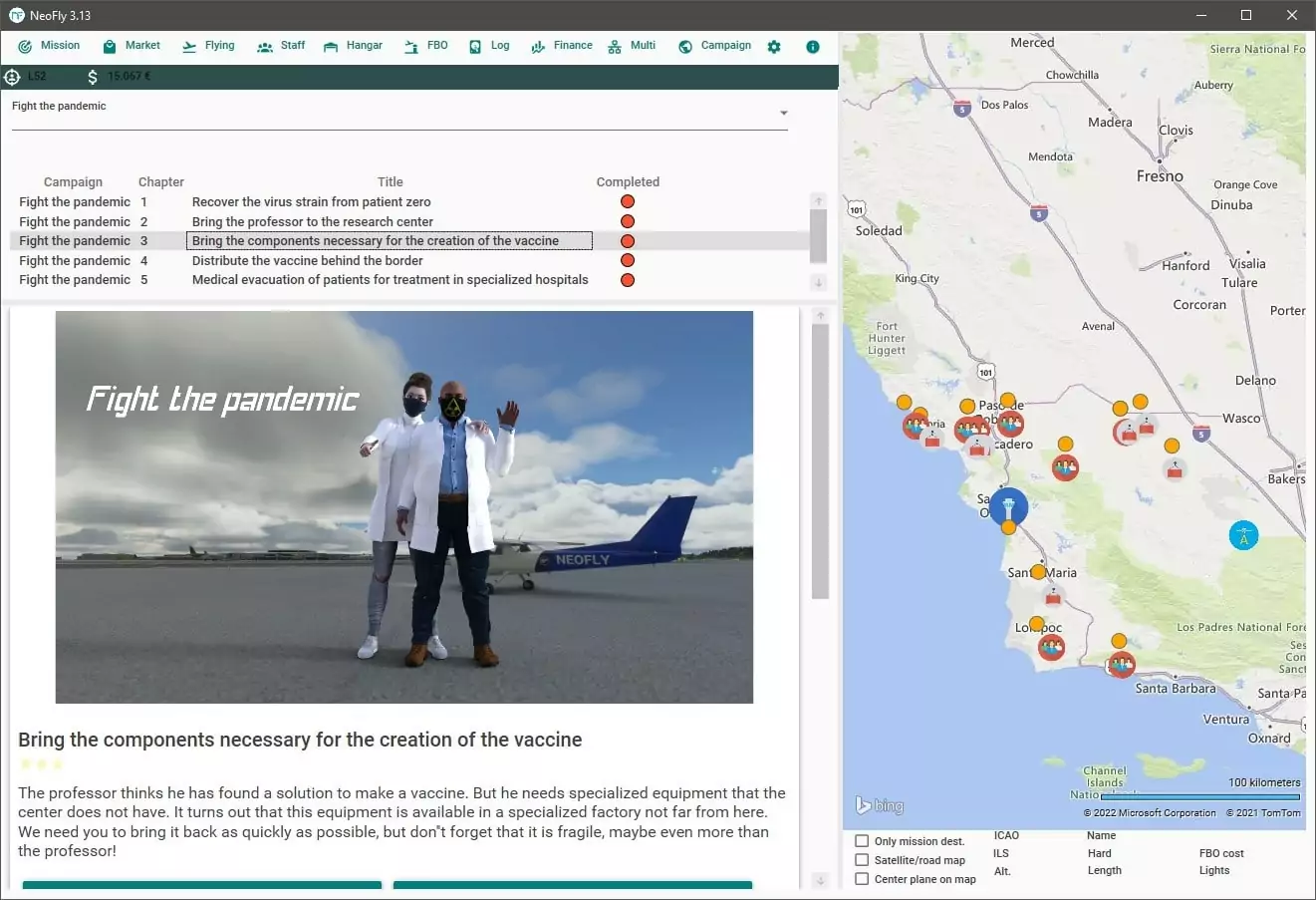The width and height of the screenshot is (1316, 900).
Task: Click the blue control tower map marker
Action: (1008, 506)
